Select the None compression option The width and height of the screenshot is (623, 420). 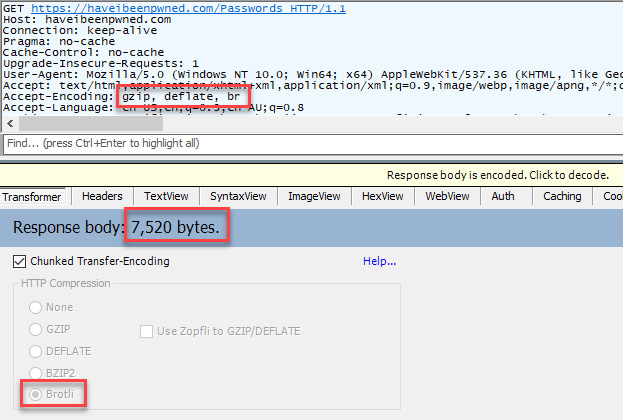(35, 307)
